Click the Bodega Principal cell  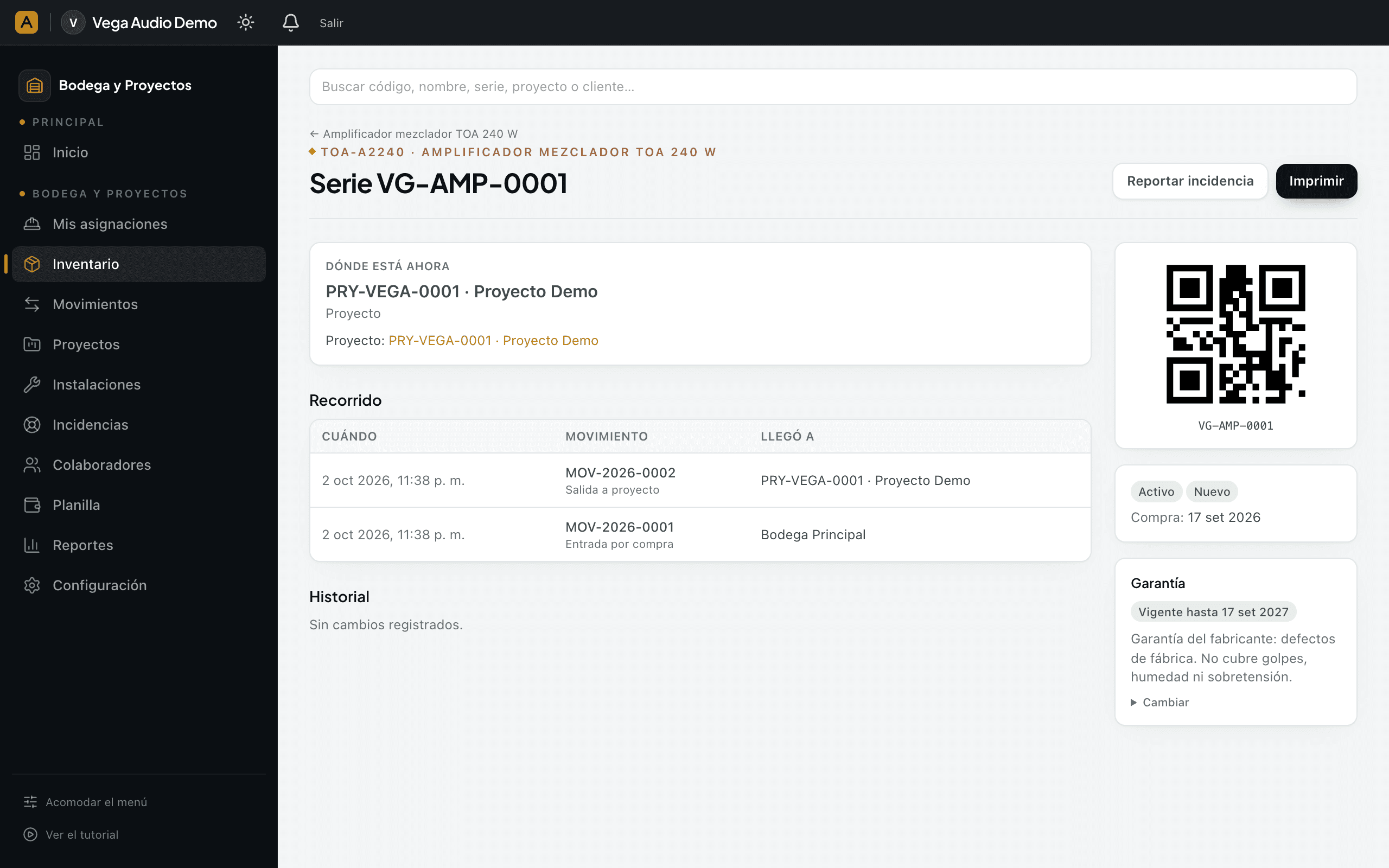coord(813,535)
